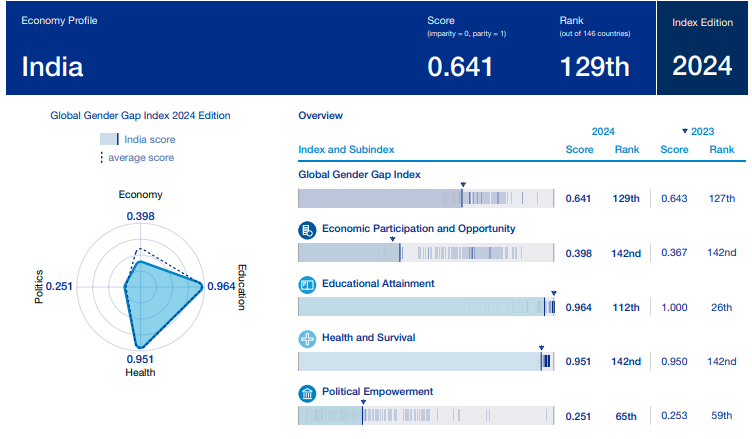Viewport: 752px width, 439px height.
Task: Click the Economic Participation and Opportunity icon
Action: 307,230
